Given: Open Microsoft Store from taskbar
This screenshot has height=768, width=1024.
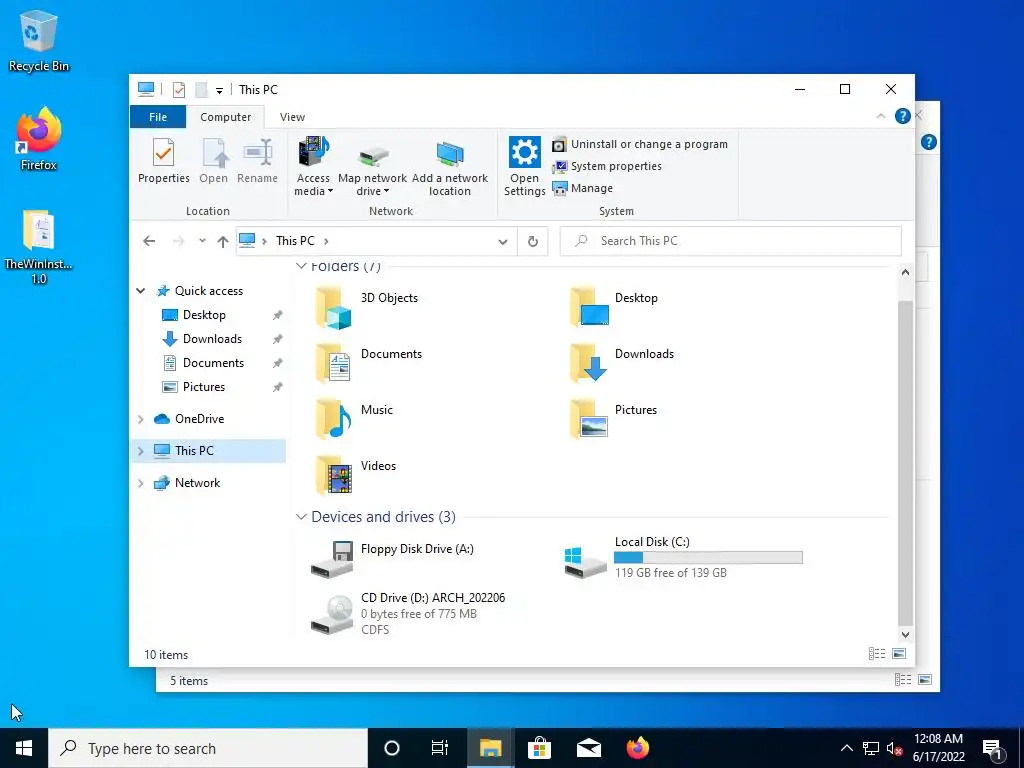Looking at the screenshot, I should pos(539,748).
